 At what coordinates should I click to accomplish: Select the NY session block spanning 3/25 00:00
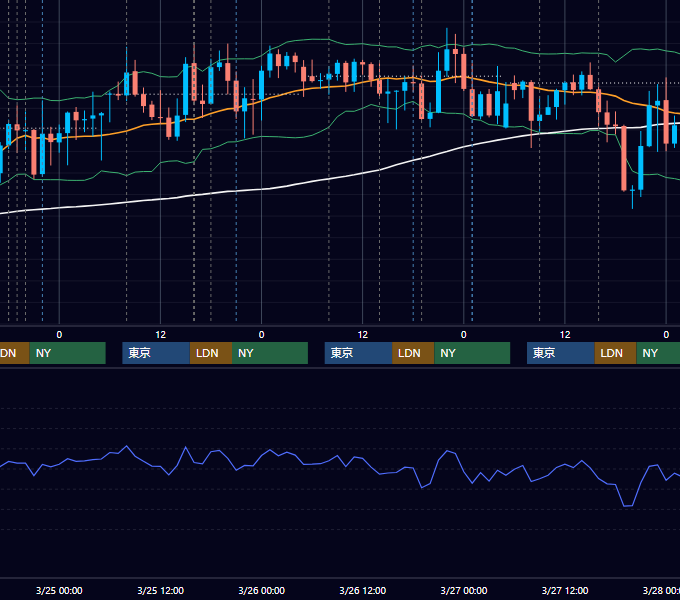(68, 353)
